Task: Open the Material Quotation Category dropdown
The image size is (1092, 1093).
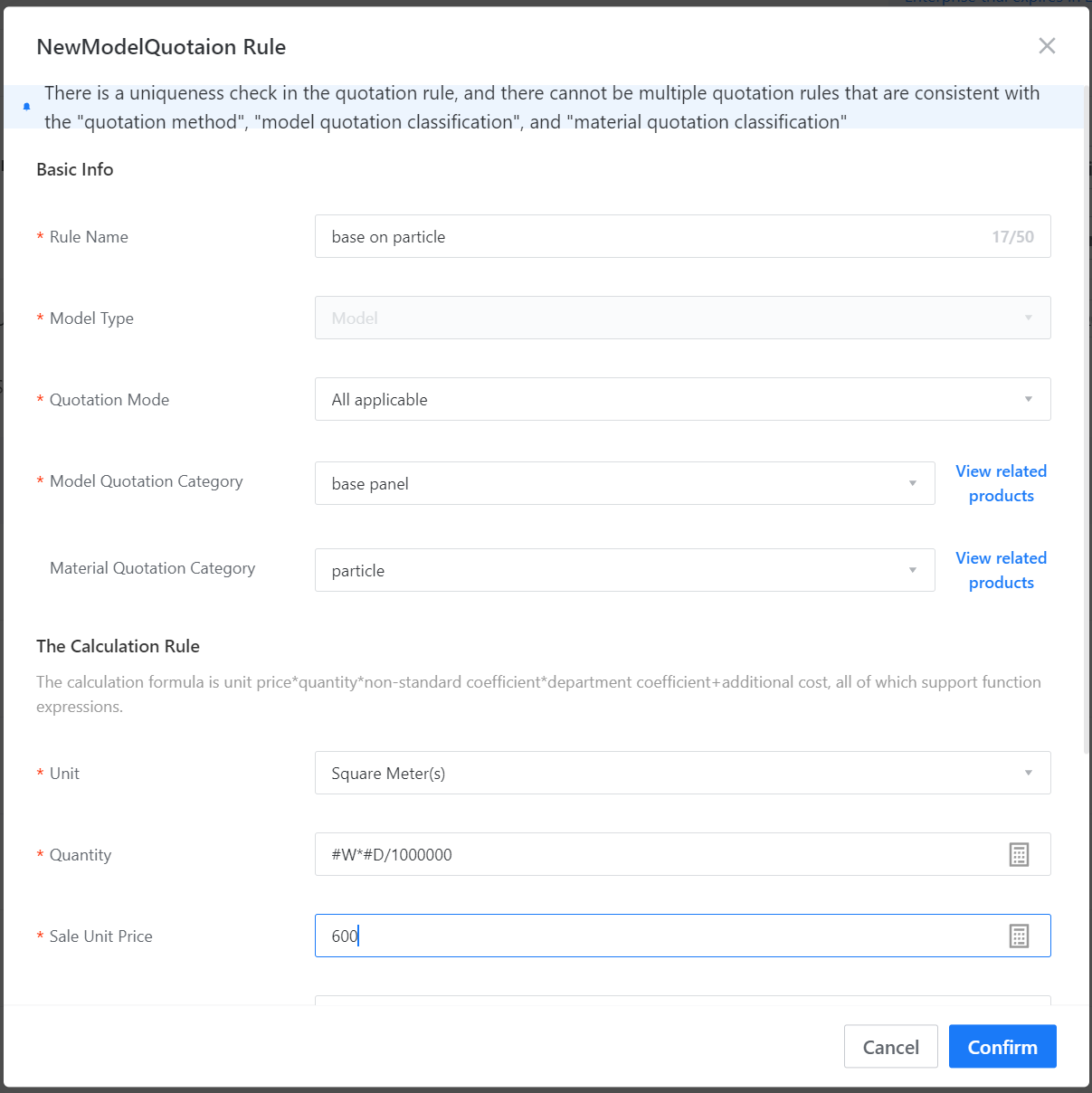Action: click(x=624, y=570)
